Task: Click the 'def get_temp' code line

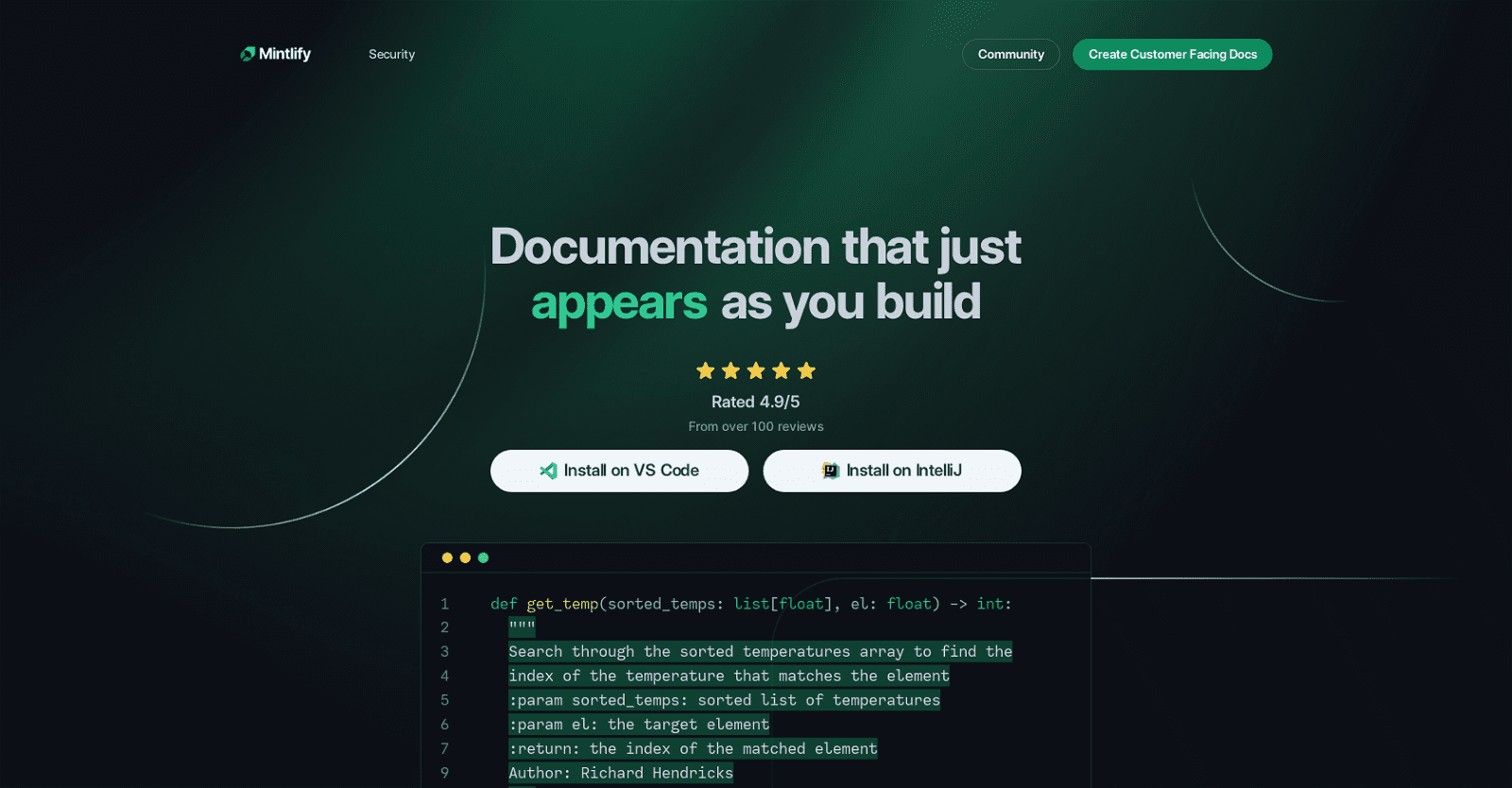Action: point(751,604)
